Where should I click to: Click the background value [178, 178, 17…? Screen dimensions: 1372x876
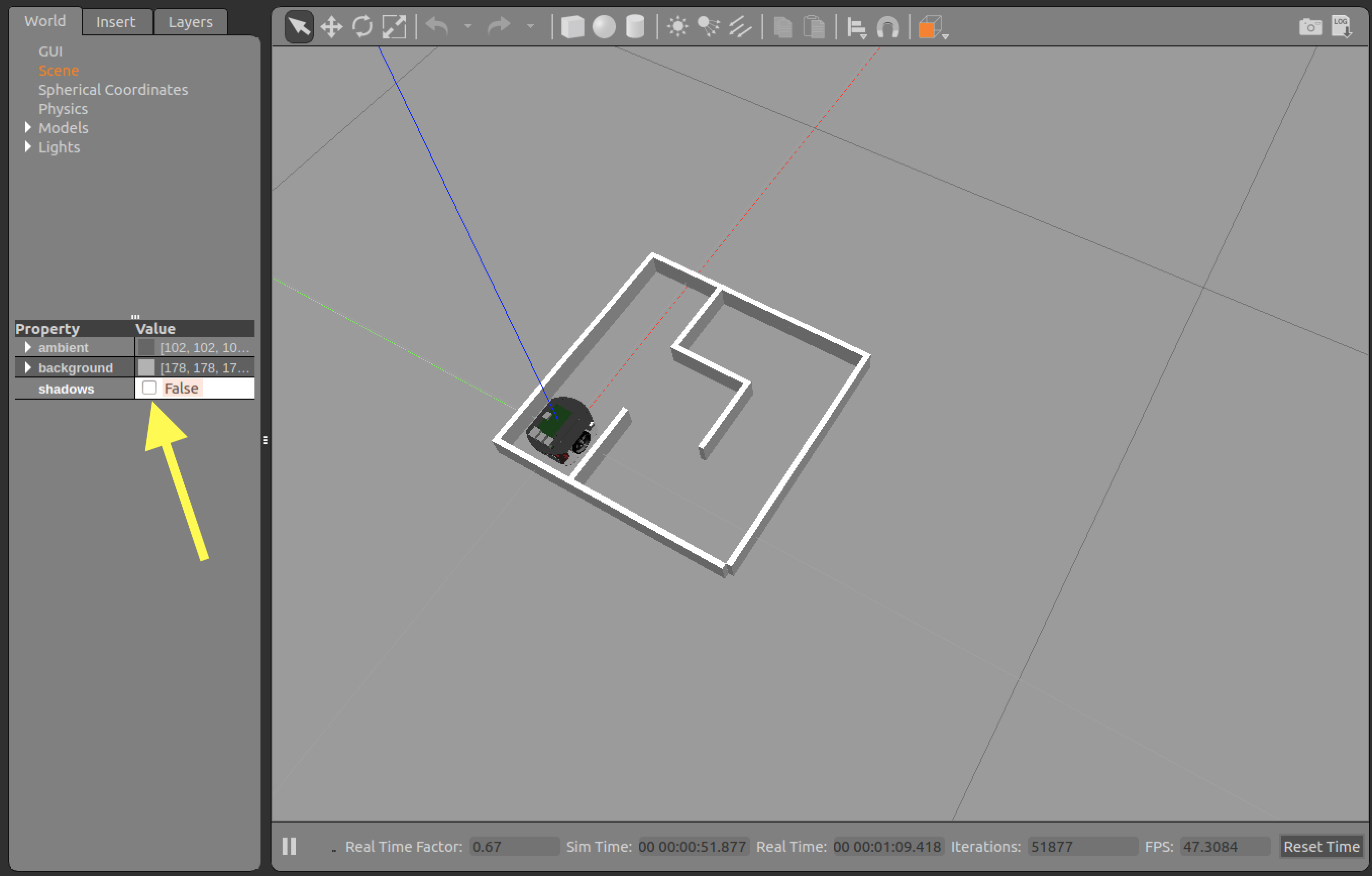coord(204,368)
